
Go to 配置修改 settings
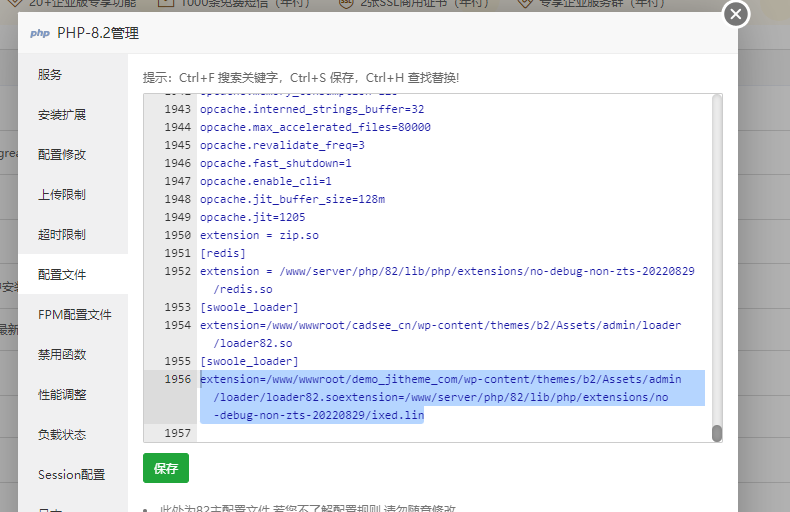pyautogui.click(x=62, y=155)
